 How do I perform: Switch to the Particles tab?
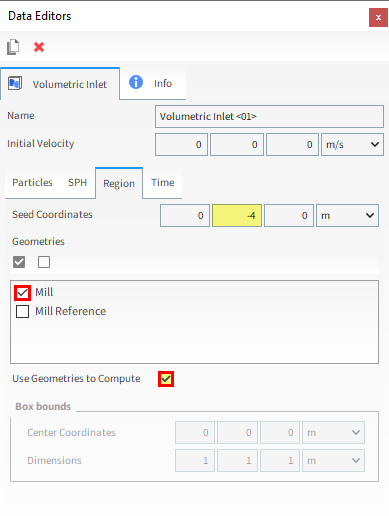click(x=32, y=183)
